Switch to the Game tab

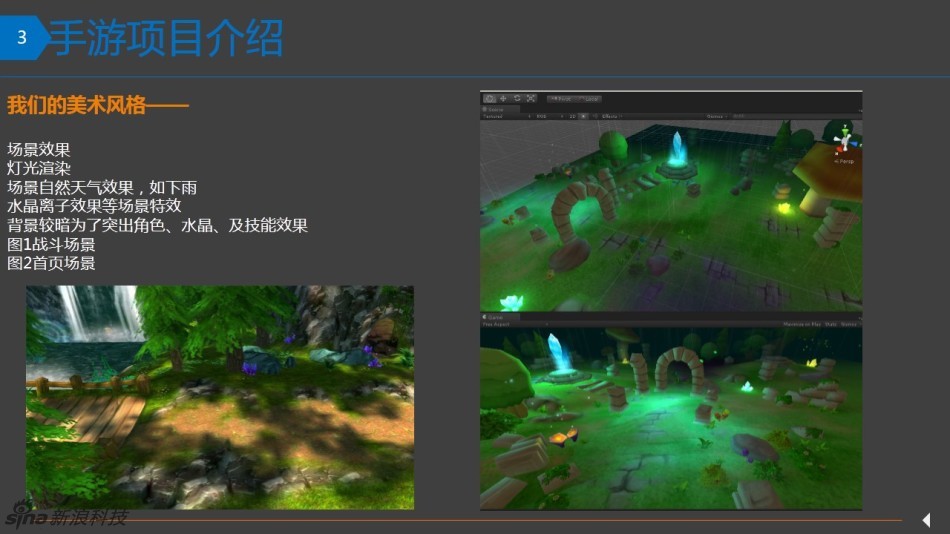pyautogui.click(x=494, y=316)
